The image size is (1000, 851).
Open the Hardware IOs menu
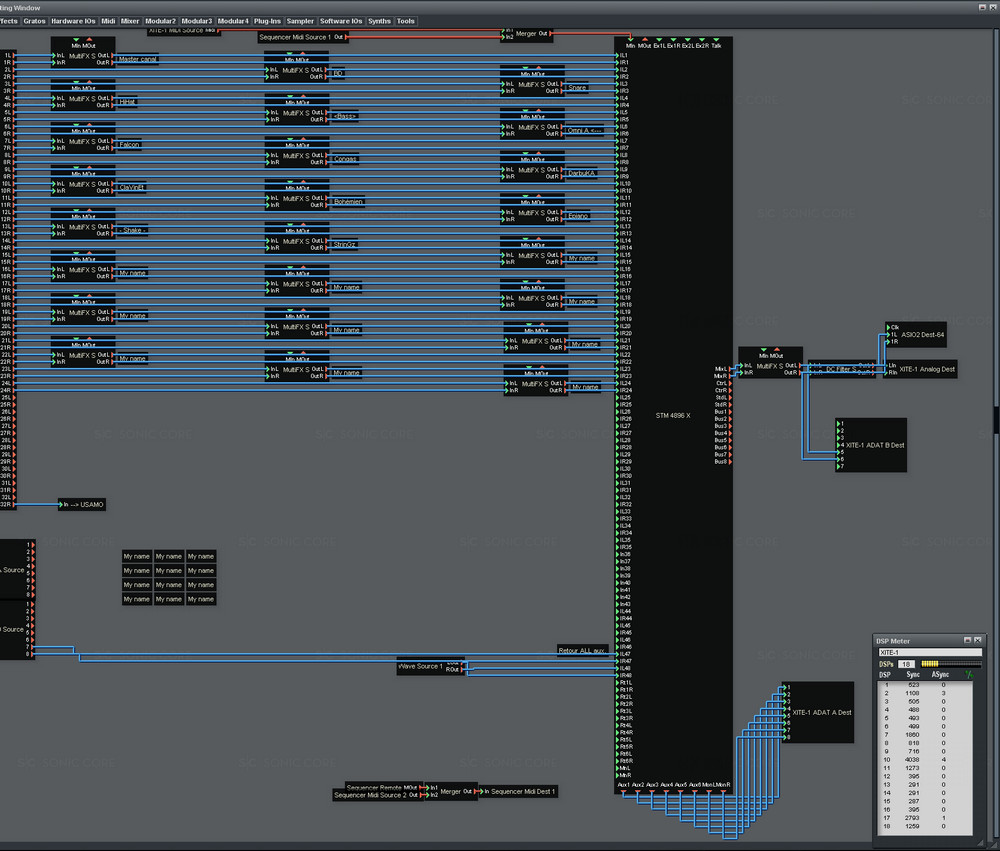click(x=75, y=20)
